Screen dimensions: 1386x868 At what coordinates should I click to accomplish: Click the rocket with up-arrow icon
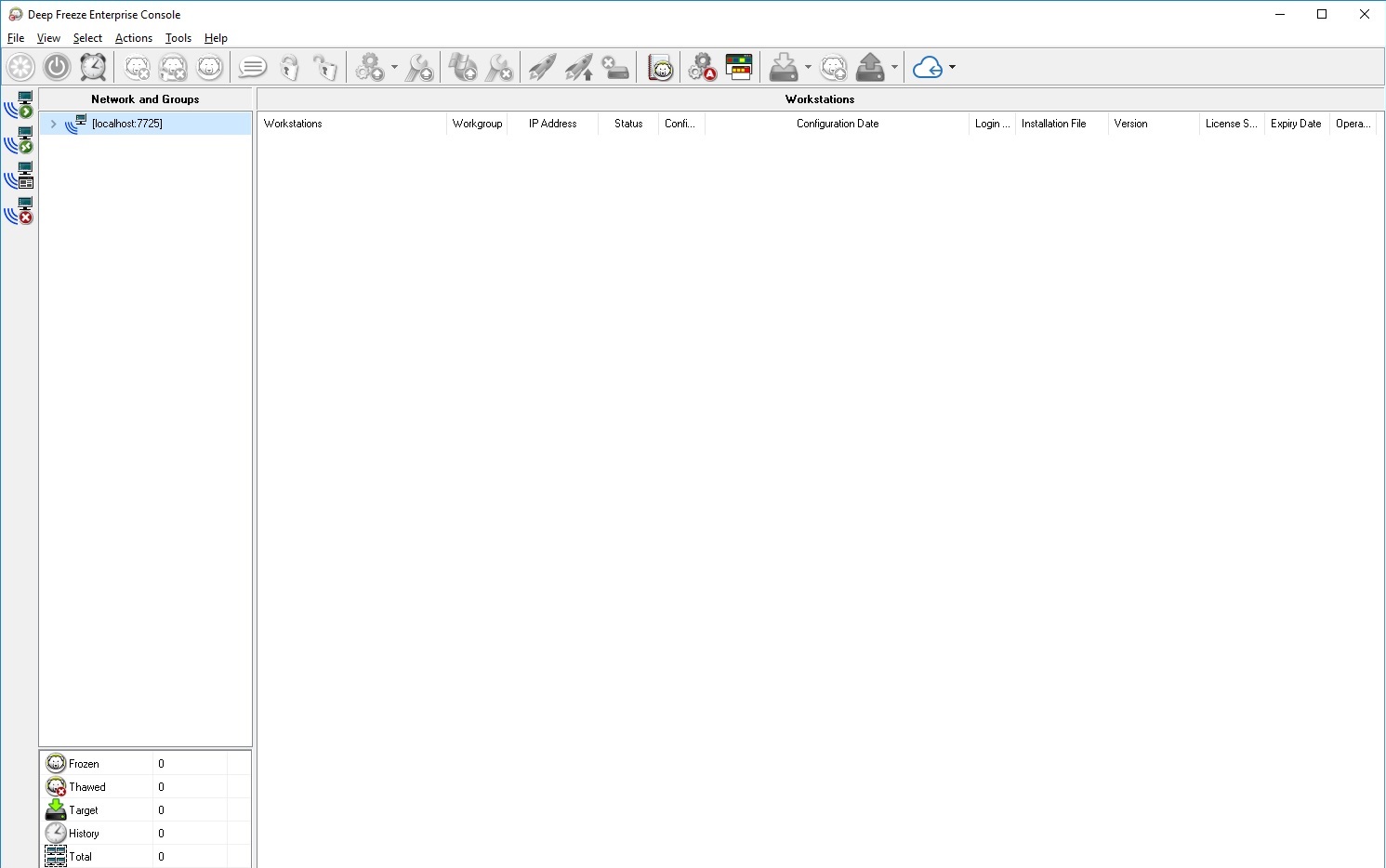click(x=579, y=67)
